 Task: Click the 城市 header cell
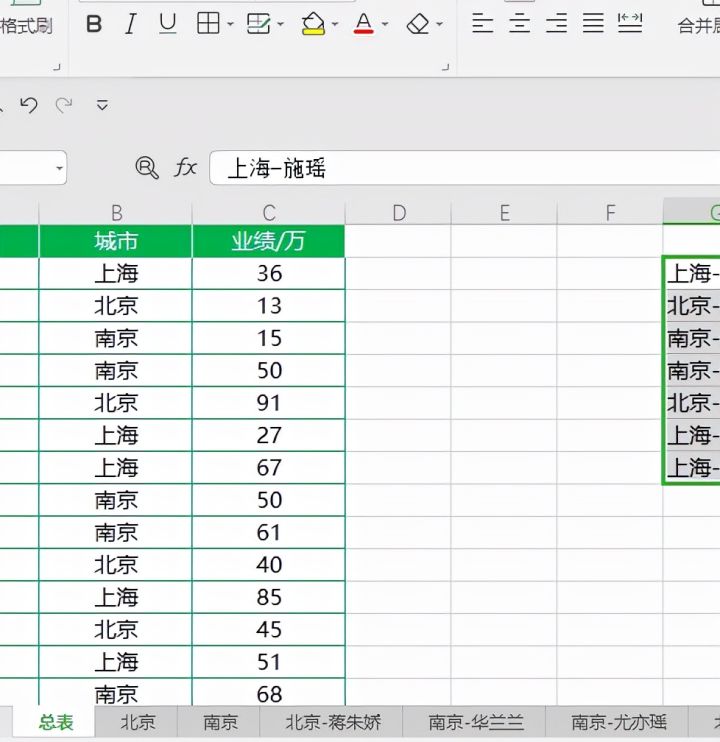[x=116, y=241]
